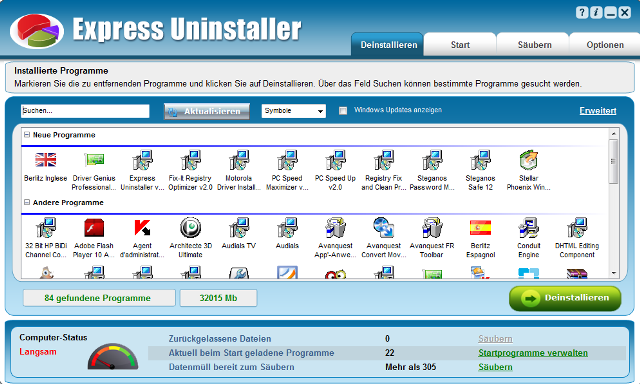The height and width of the screenshot is (384, 640).
Task: Select Conduit Engine icon
Action: point(529,228)
